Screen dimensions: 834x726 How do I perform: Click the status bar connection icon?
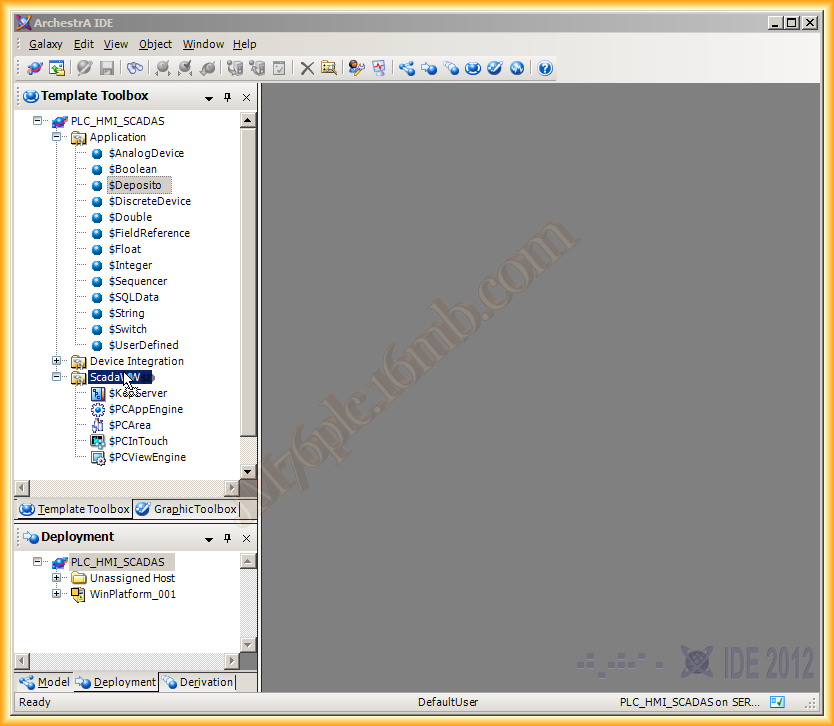(x=777, y=702)
